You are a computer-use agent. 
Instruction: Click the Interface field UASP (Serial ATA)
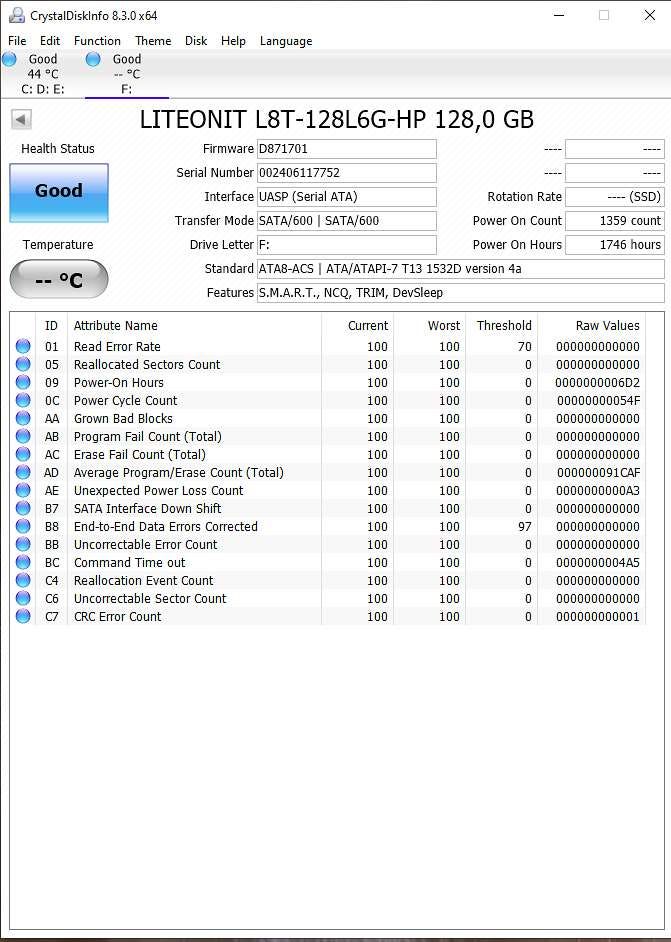click(347, 197)
